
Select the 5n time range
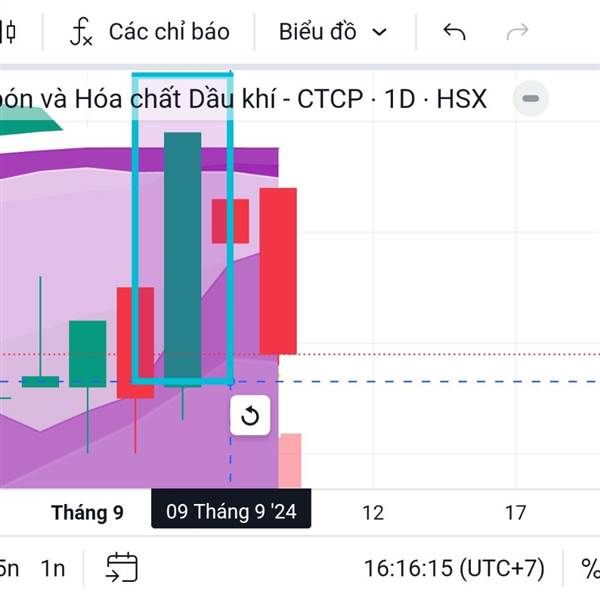coord(8,568)
